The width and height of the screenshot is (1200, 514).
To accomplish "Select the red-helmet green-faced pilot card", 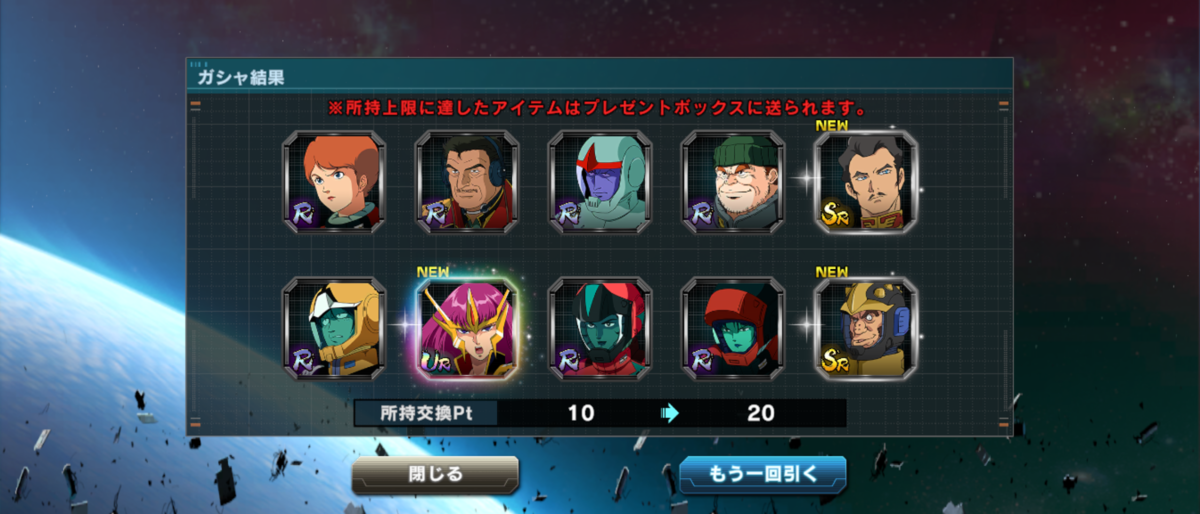I will coord(733,328).
